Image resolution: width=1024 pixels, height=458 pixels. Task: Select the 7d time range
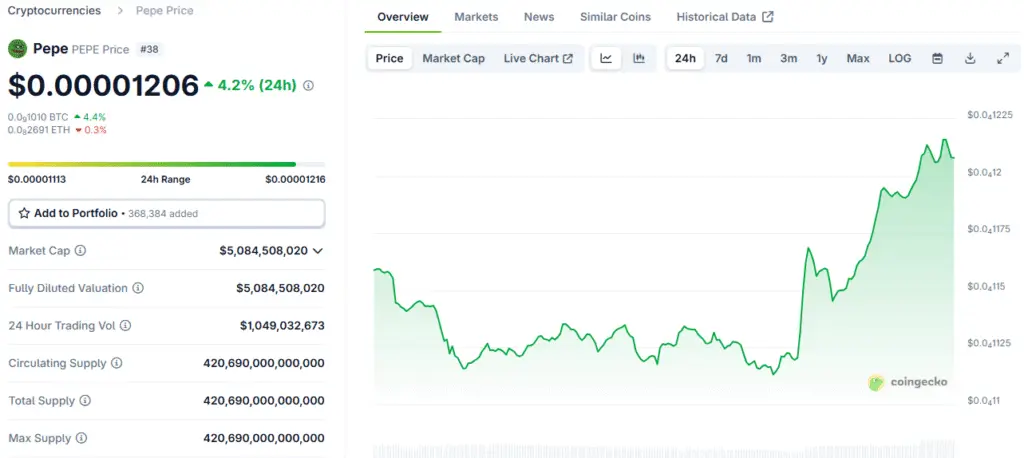721,58
